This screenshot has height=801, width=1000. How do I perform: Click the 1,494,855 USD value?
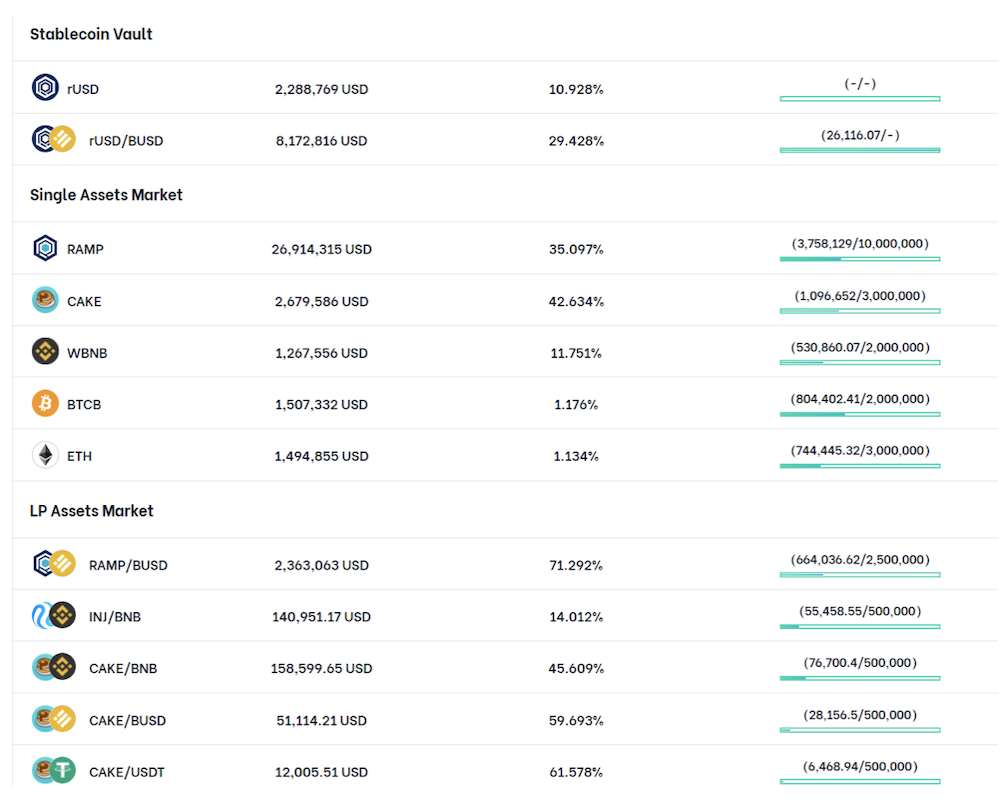pos(321,457)
